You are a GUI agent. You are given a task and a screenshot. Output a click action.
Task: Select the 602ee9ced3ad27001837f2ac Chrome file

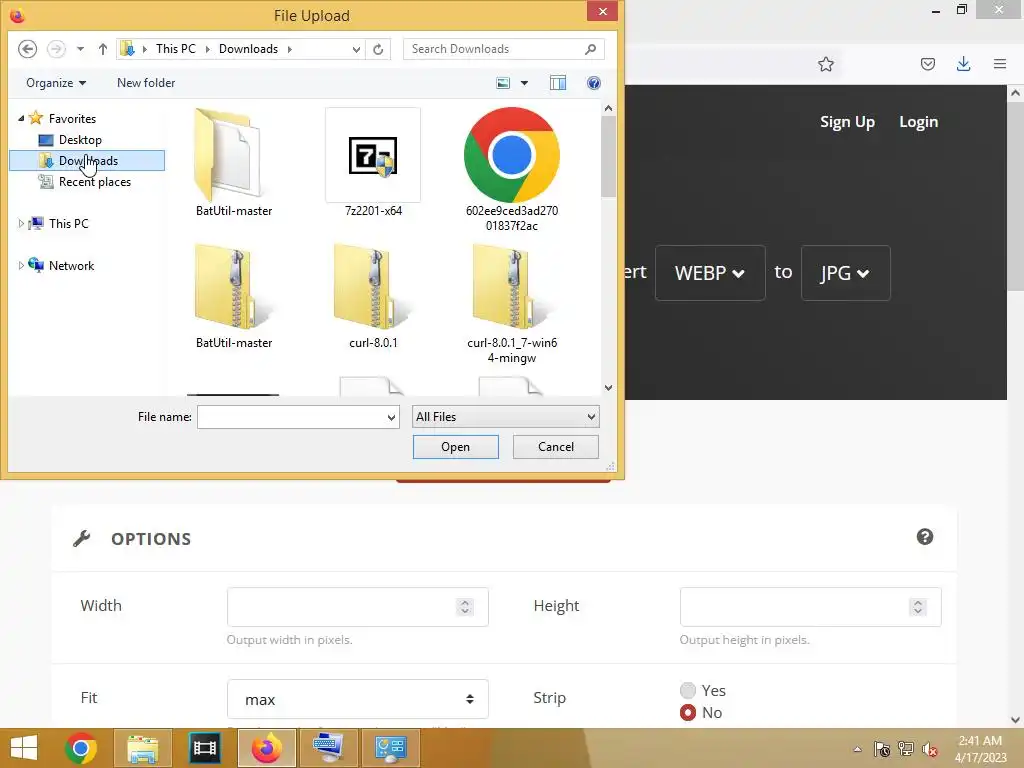click(x=512, y=170)
